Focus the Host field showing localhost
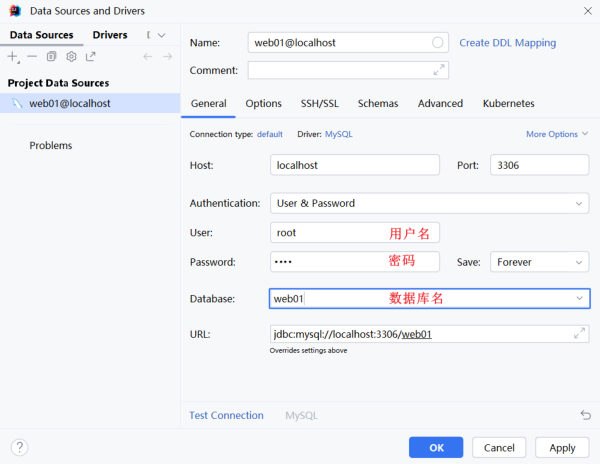600x464 pixels. [355, 165]
